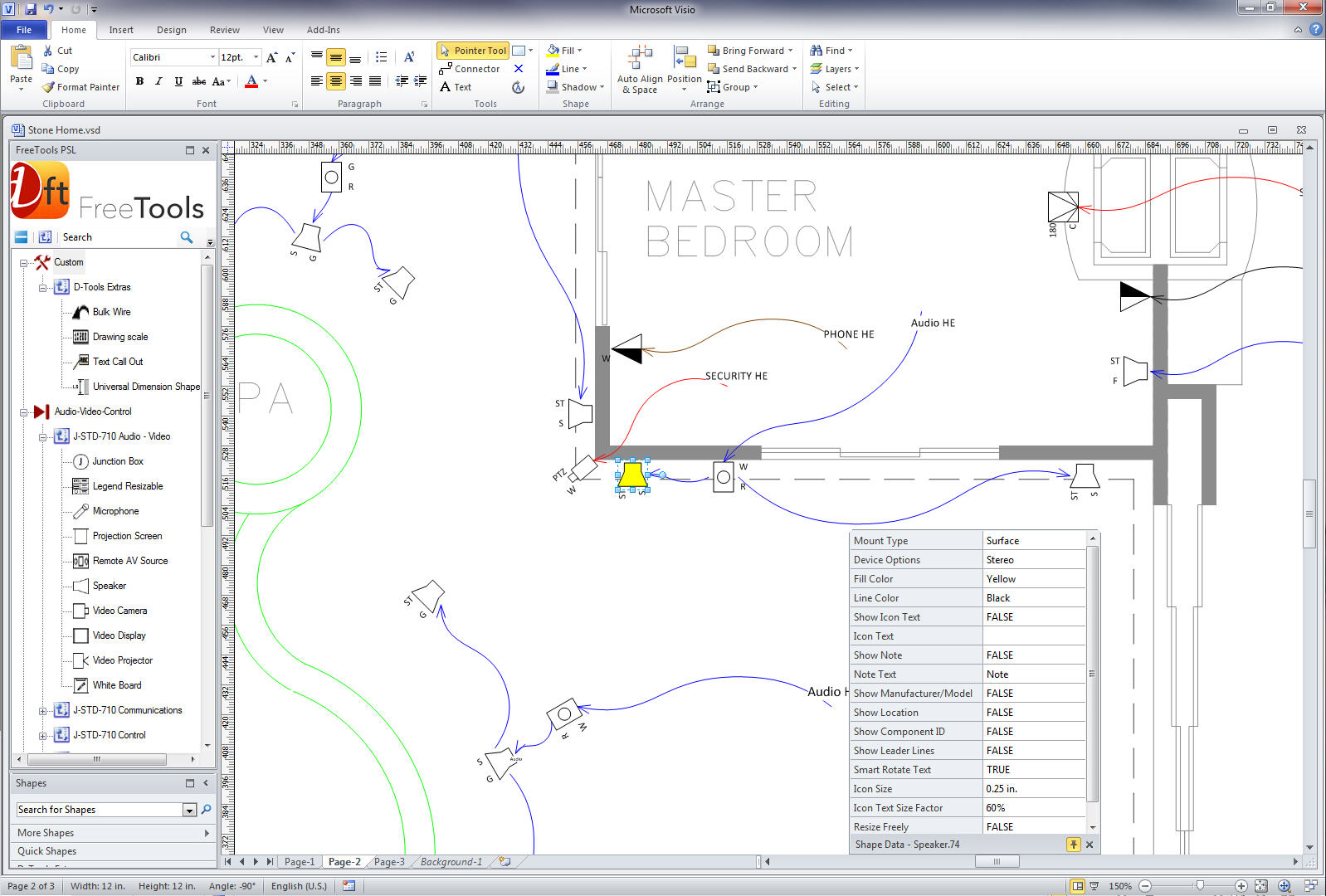Screen dimensions: 1326x896
Task: Expand the J-STD-710 Communications node
Action: pos(42,711)
